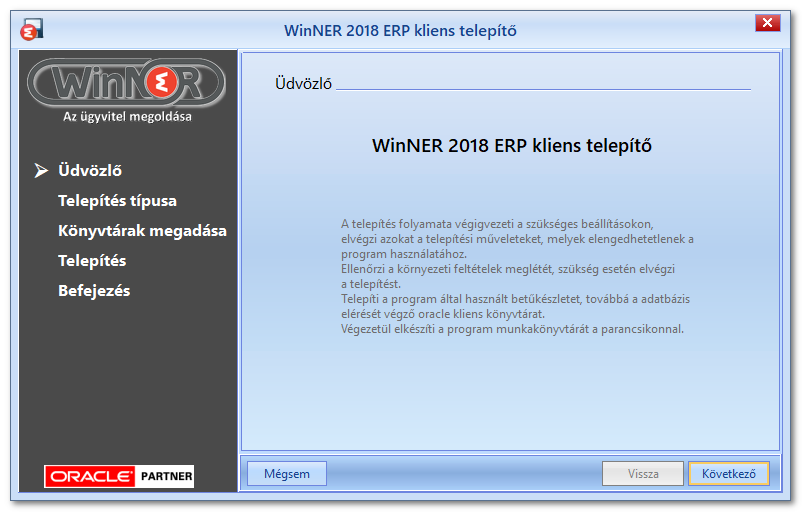Viewport: 802px width, 512px height.
Task: Click the "Az ügyvitel megoldása" slogan
Action: point(127,117)
